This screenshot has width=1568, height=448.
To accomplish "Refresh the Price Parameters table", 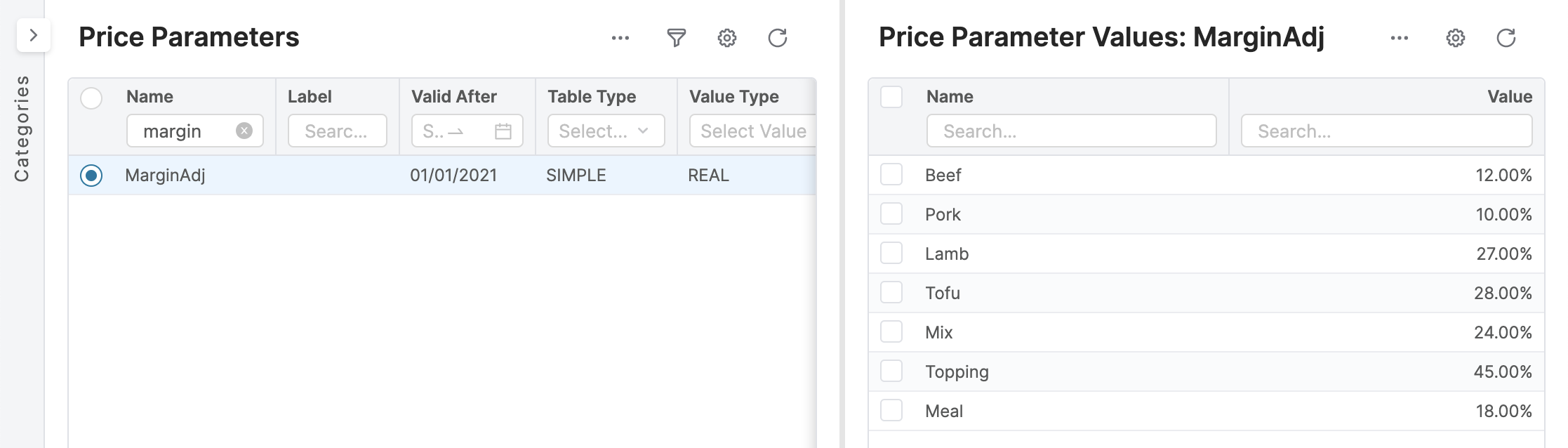I will point(777,38).
